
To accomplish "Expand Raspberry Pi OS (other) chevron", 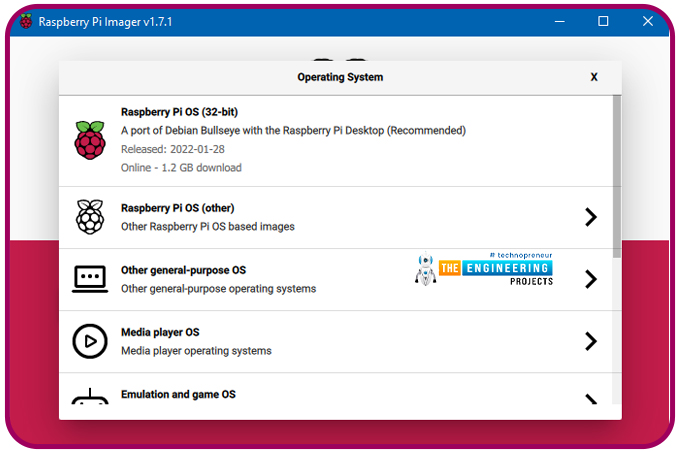I will [591, 217].
